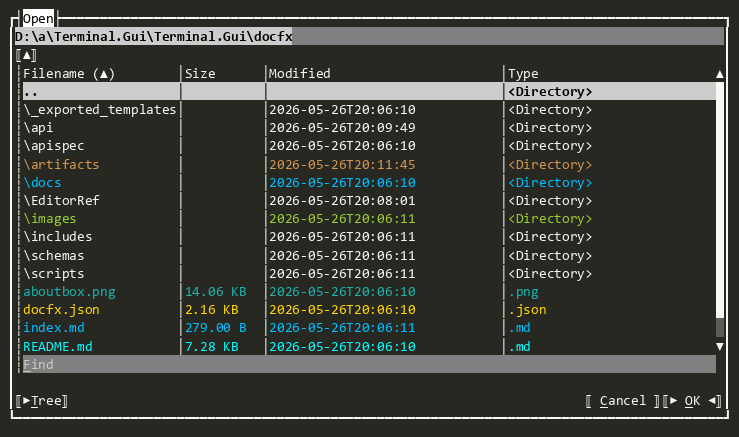Click the .json type cell

click(x=527, y=310)
